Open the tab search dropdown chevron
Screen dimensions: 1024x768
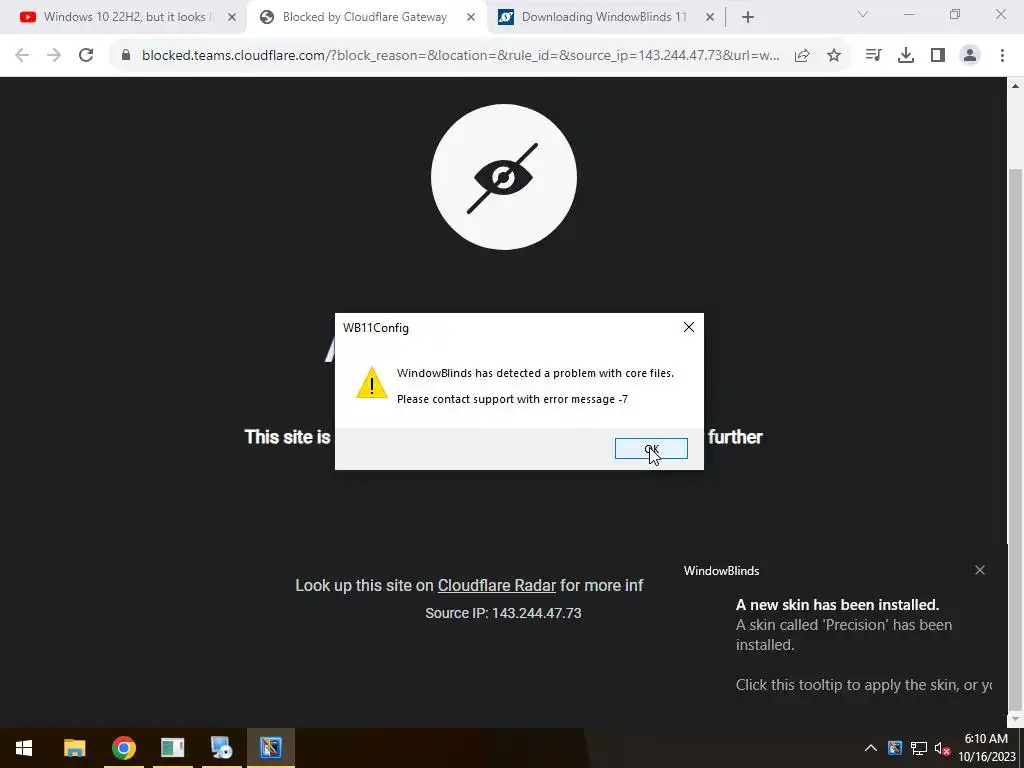pos(863,14)
